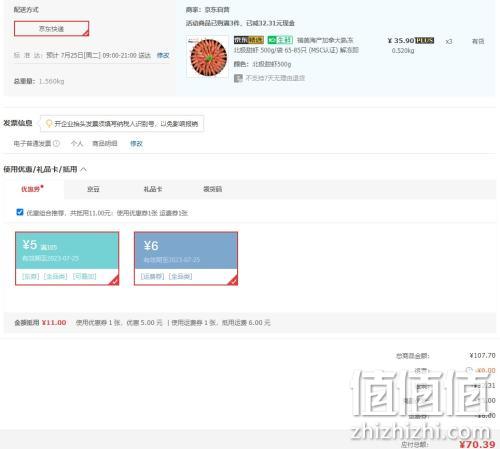Click the PLUS price badge
The height and width of the screenshot is (449, 500).
tap(425, 41)
